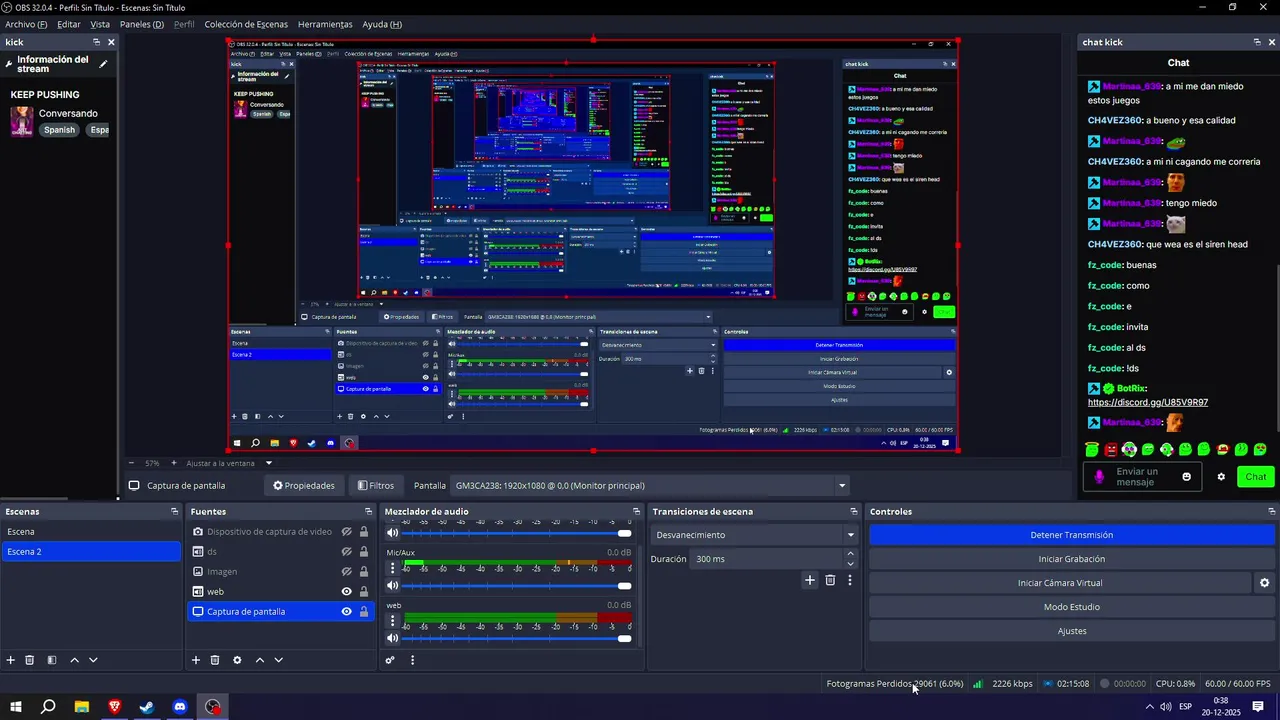The height and width of the screenshot is (720, 1280).
Task: Open the Ayuda menu
Action: pos(382,24)
